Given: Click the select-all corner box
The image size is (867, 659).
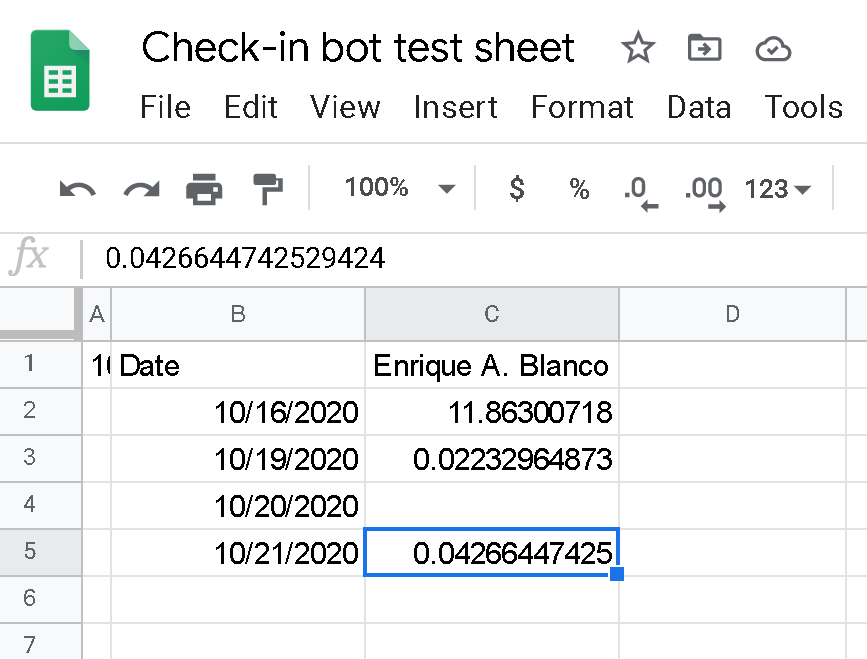Looking at the screenshot, I should coord(40,313).
